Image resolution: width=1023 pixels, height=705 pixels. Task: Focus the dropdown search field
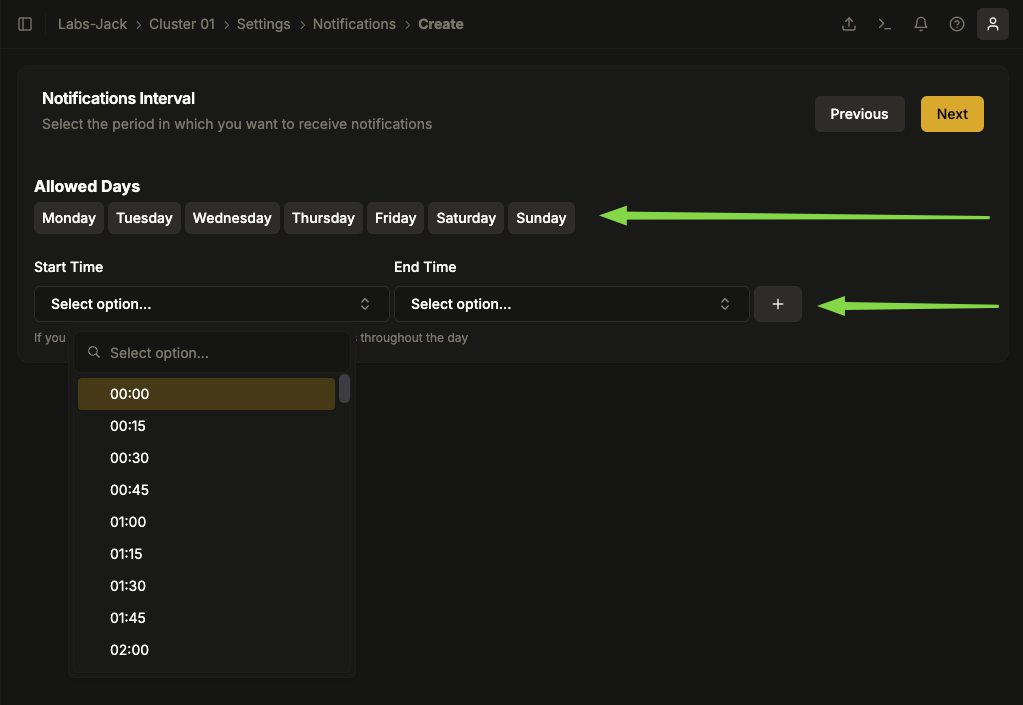point(212,353)
